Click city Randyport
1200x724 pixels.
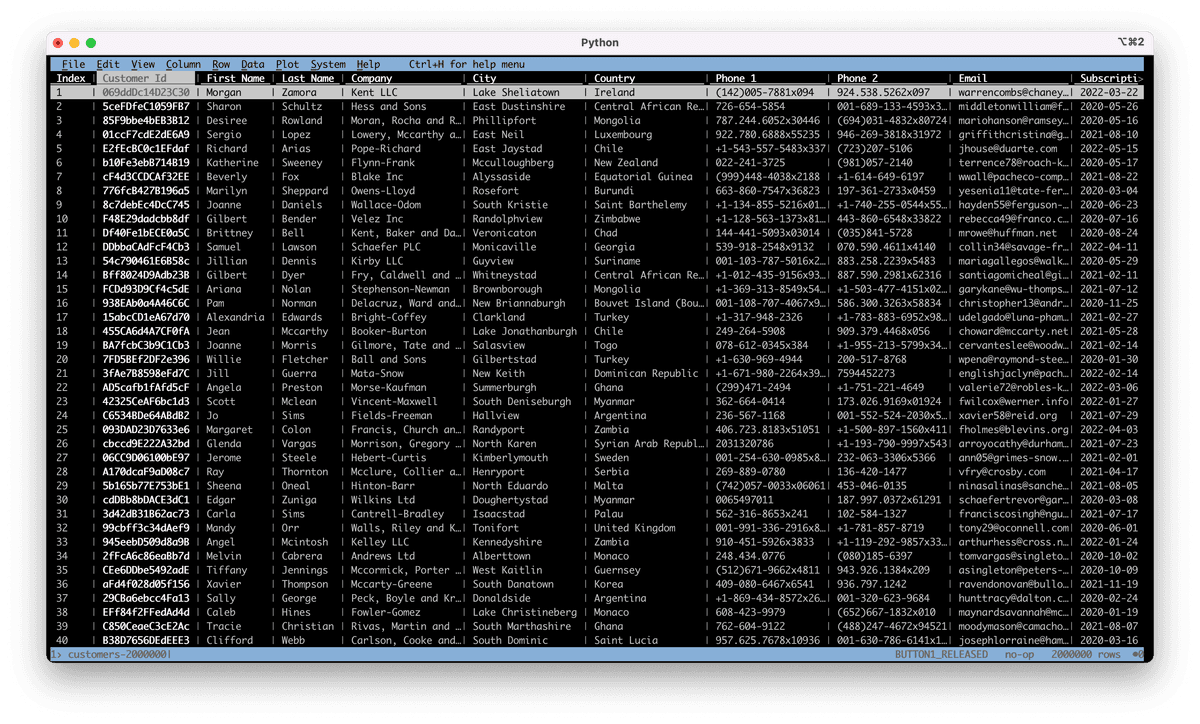click(x=498, y=430)
